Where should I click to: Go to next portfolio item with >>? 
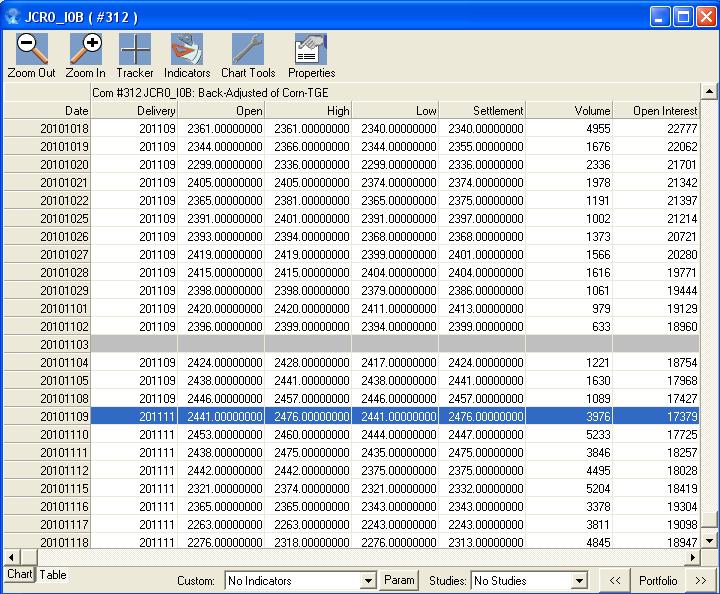coord(701,581)
